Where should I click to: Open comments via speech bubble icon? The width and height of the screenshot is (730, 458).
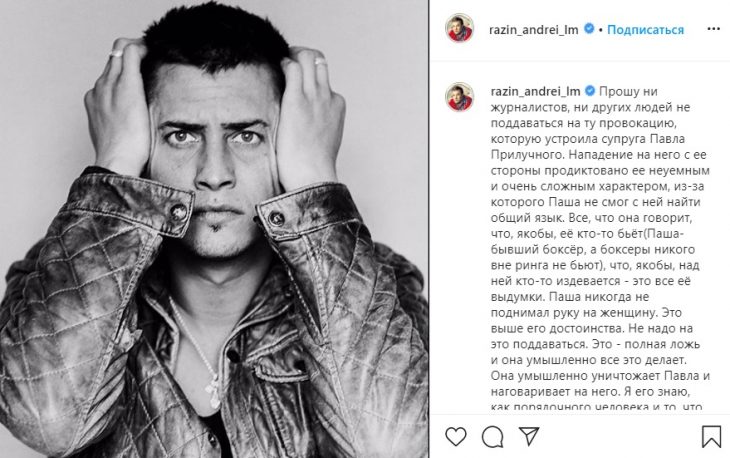click(x=492, y=437)
